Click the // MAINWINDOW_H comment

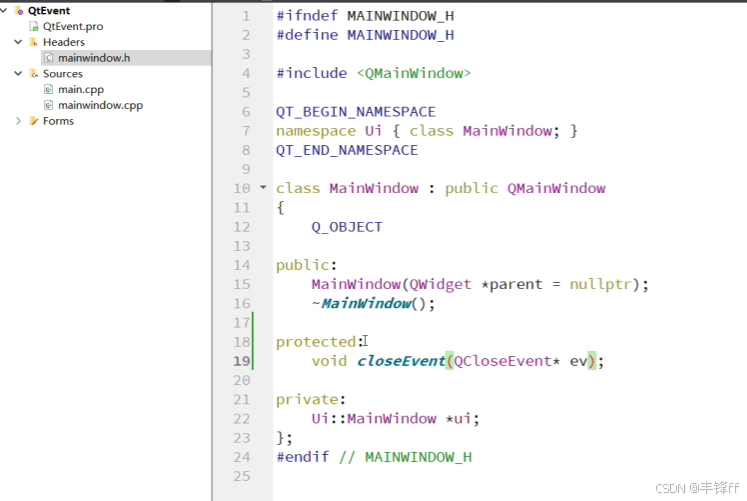[405, 457]
